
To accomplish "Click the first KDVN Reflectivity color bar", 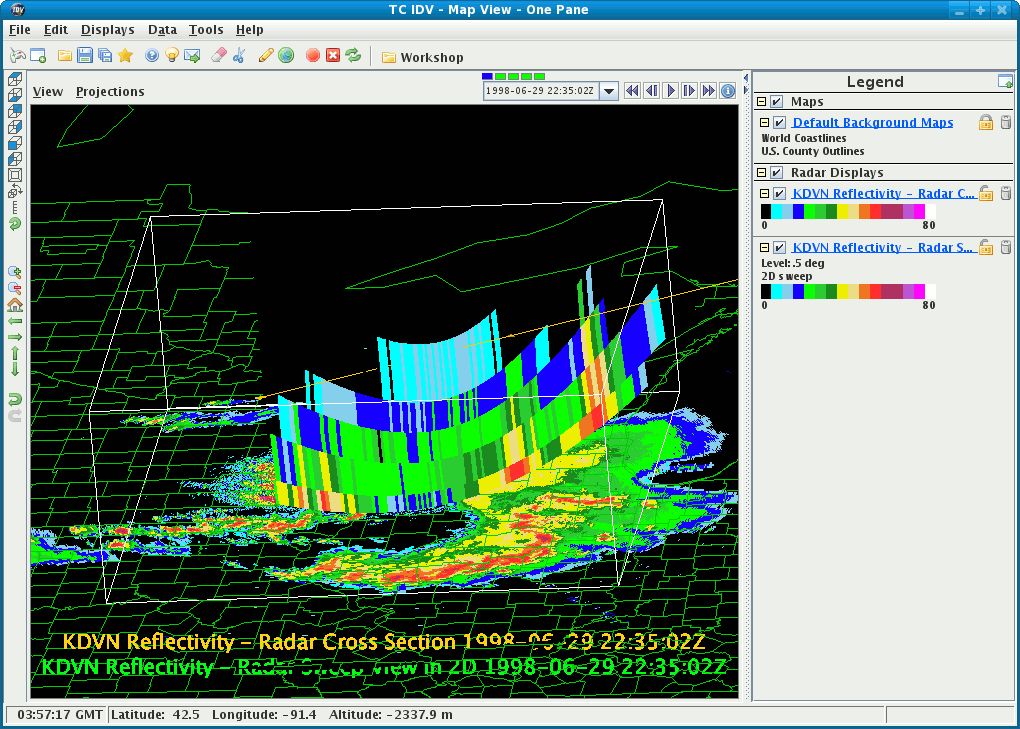I will click(x=848, y=211).
